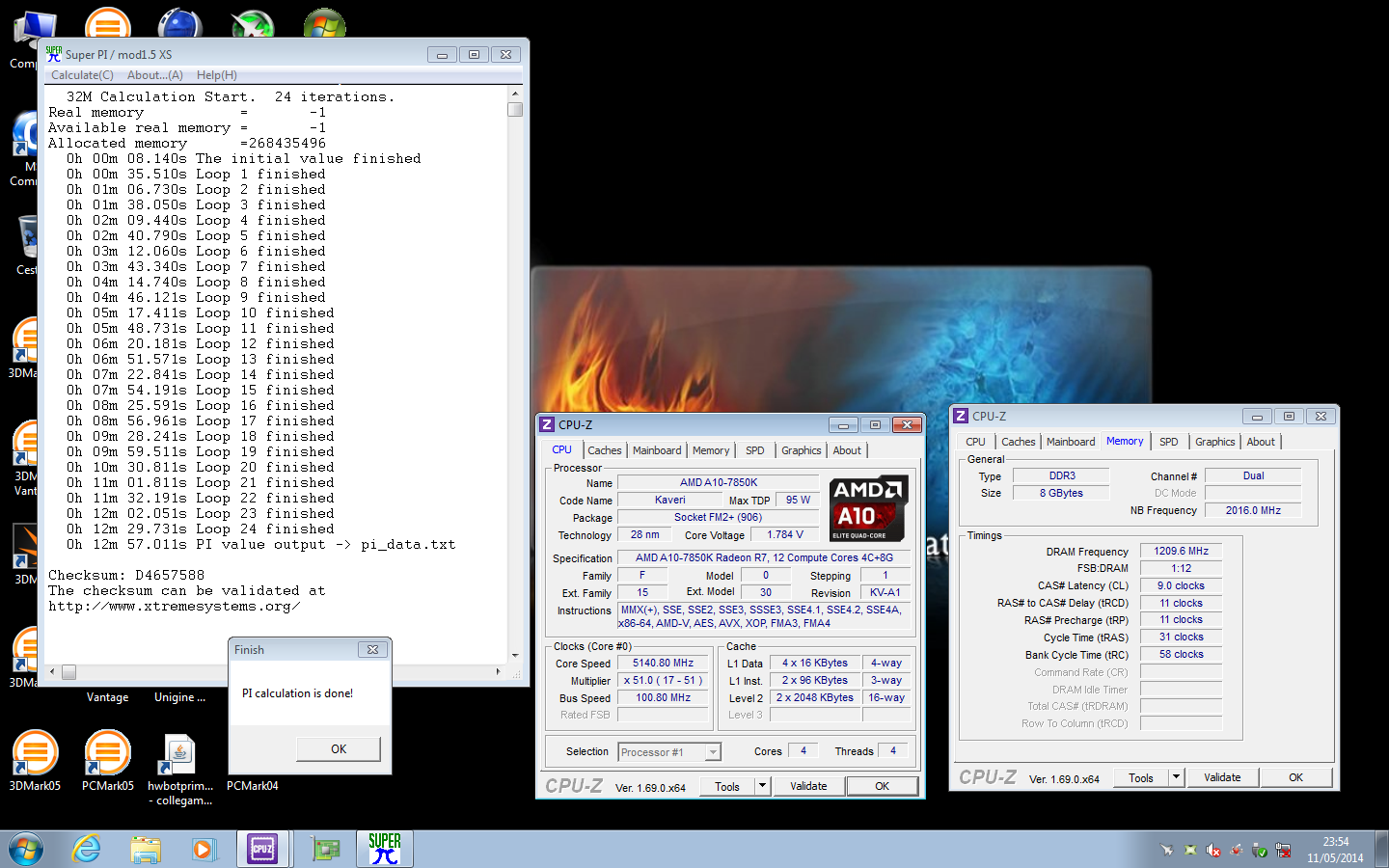Screen dimensions: 1389x868
Task: Click the AMD A10-7850K name field
Action: tap(718, 482)
